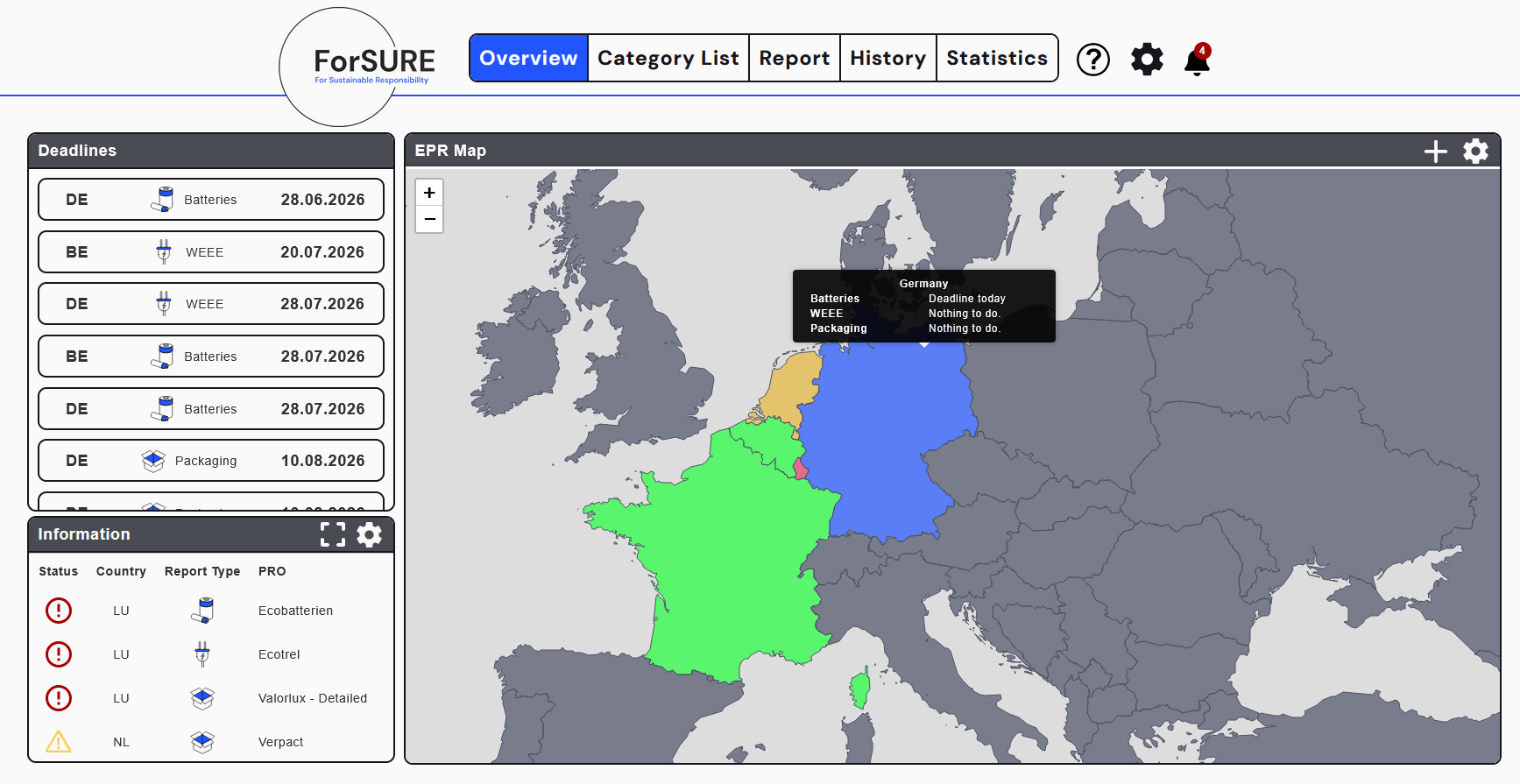This screenshot has width=1520, height=784.
Task: Click the battery report type icon for Ecobatterien
Action: pos(202,611)
